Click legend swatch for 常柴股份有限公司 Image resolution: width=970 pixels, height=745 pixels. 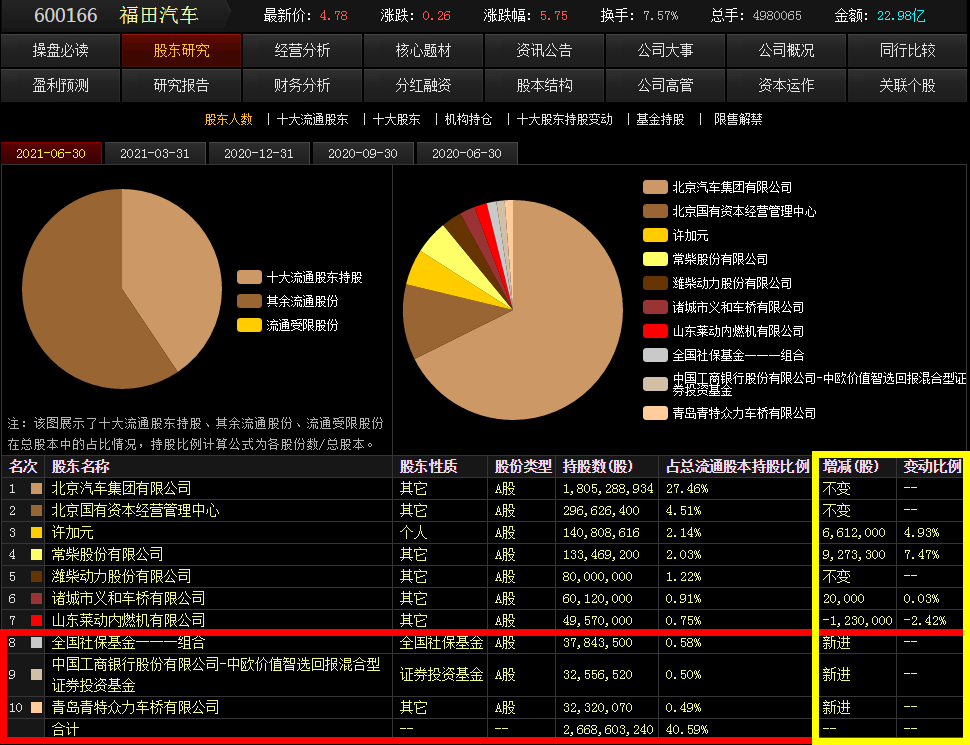655,259
